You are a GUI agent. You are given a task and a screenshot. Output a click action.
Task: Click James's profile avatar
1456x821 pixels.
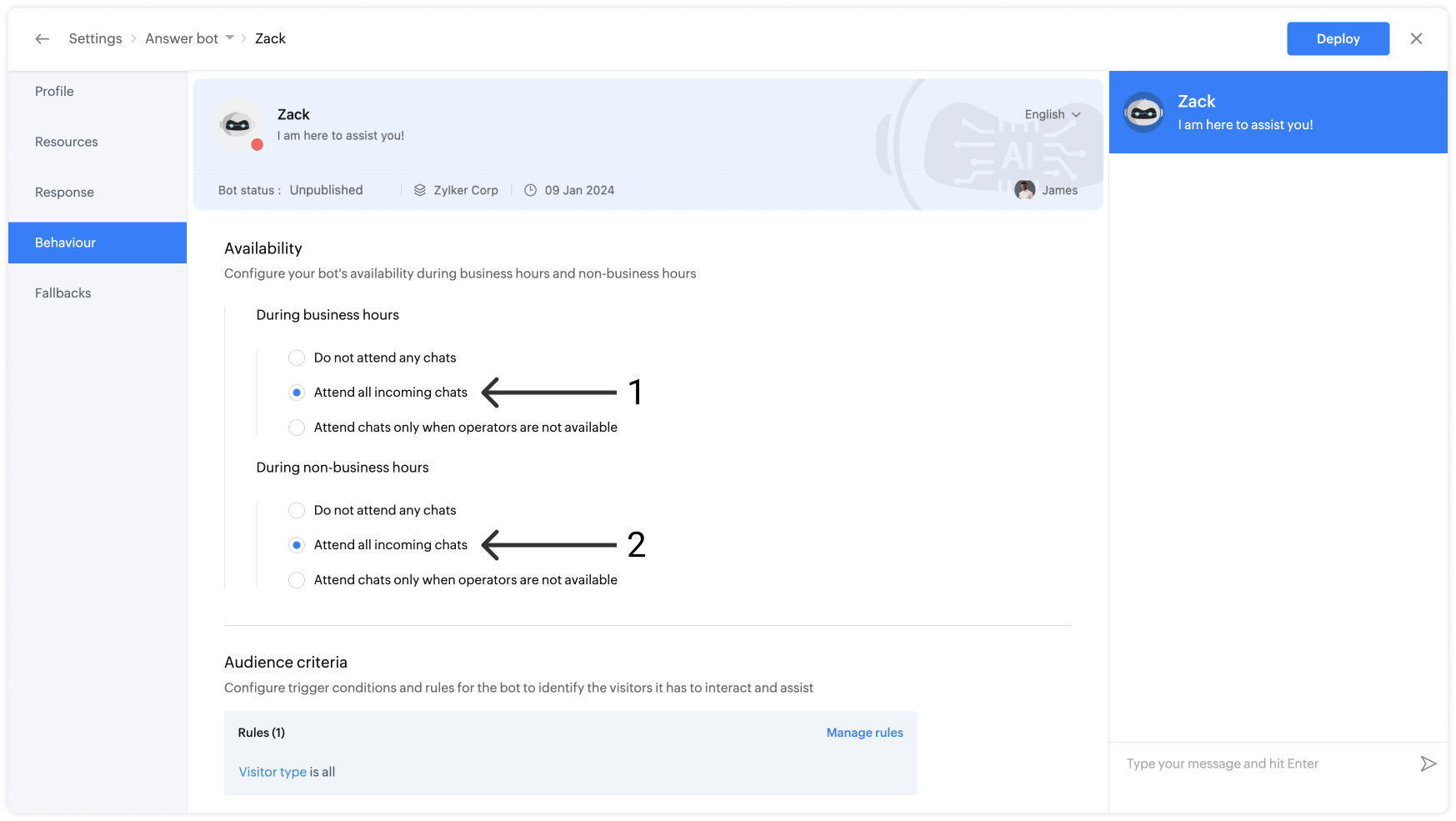tap(1024, 190)
